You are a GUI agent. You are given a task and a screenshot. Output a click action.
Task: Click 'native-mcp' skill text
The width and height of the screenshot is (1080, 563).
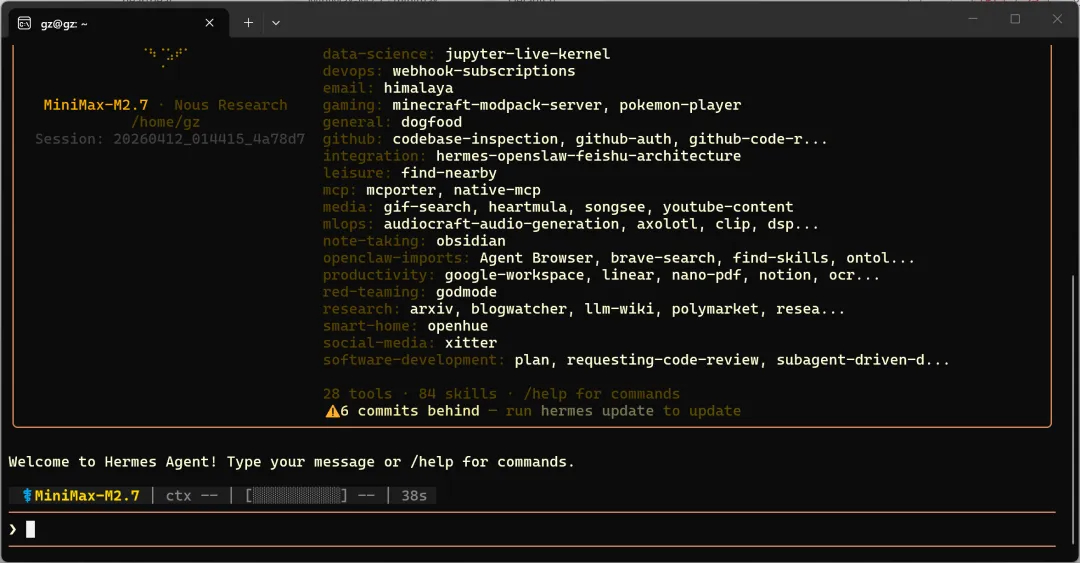click(497, 190)
